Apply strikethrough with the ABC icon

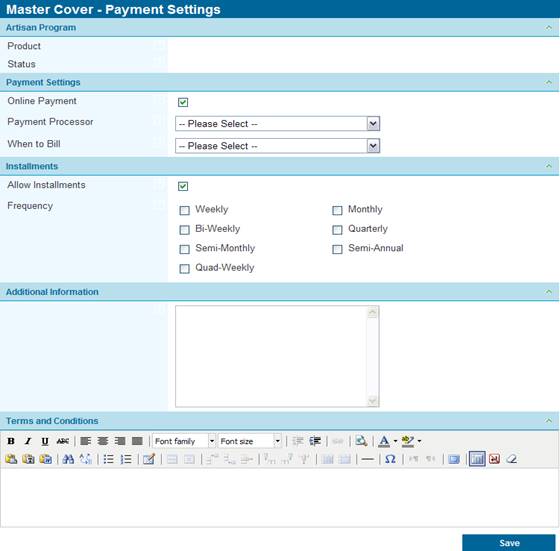[62, 441]
